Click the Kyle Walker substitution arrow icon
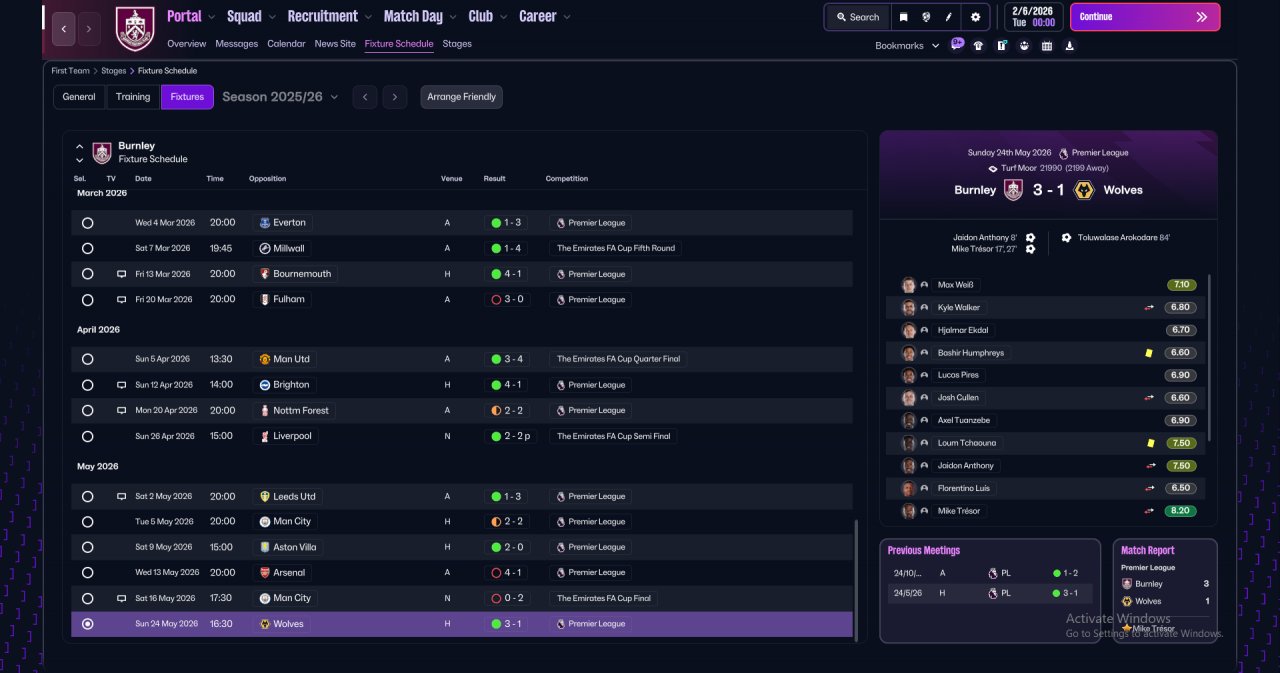 pyautogui.click(x=1150, y=308)
